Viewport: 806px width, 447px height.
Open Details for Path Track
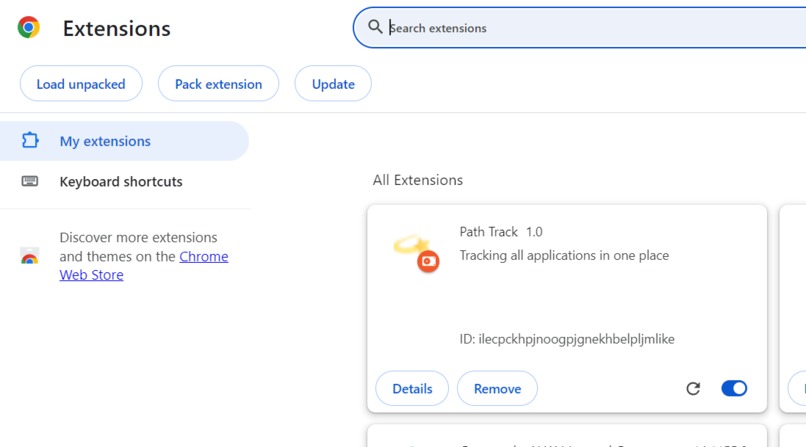click(x=412, y=388)
